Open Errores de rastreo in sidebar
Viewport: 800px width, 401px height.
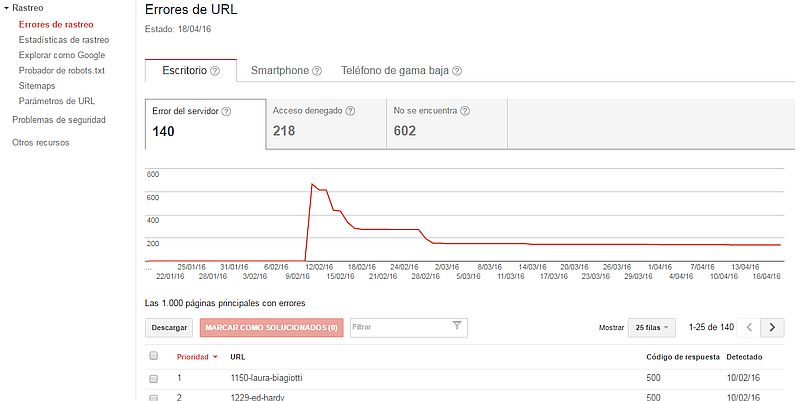[56, 24]
